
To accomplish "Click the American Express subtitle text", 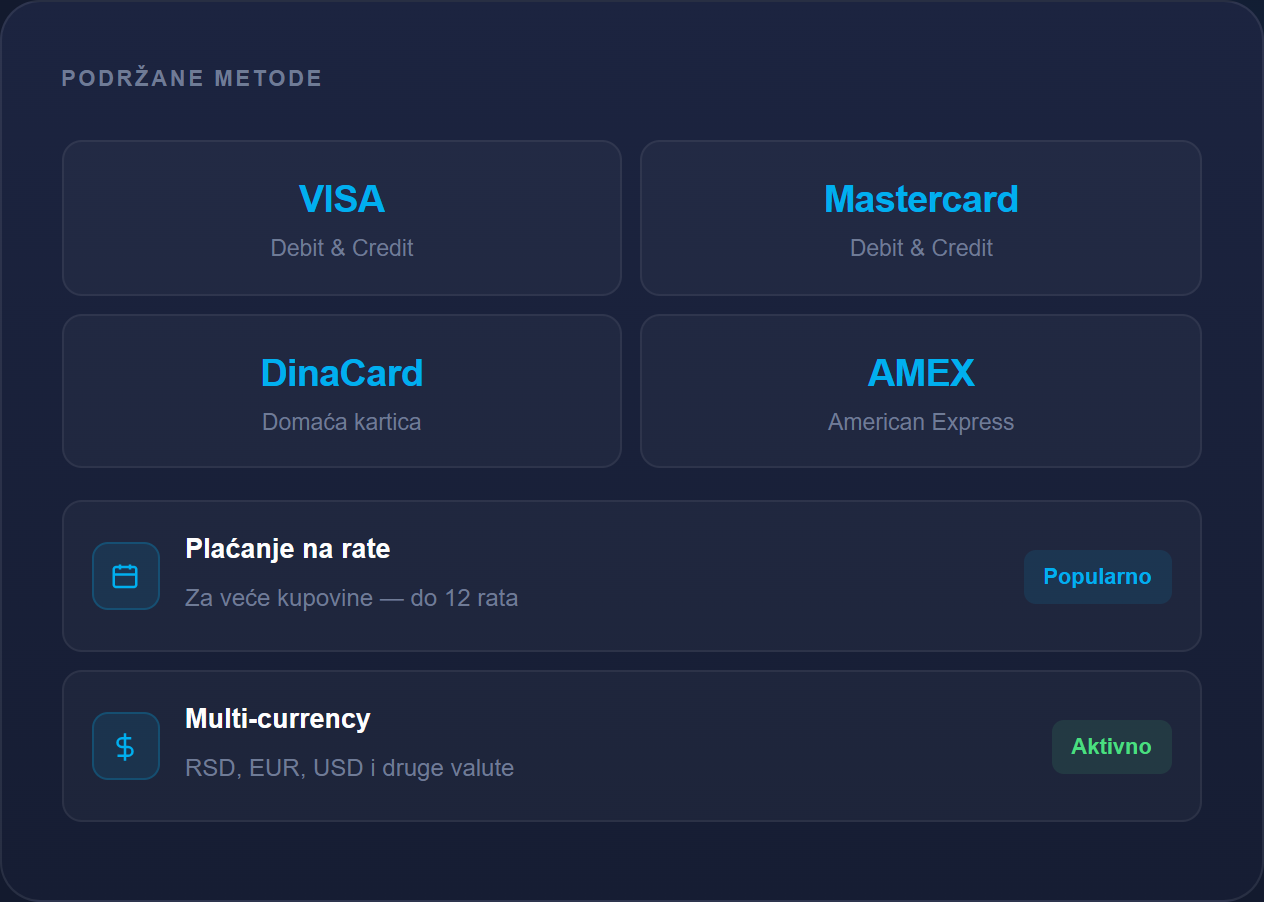I will click(921, 422).
